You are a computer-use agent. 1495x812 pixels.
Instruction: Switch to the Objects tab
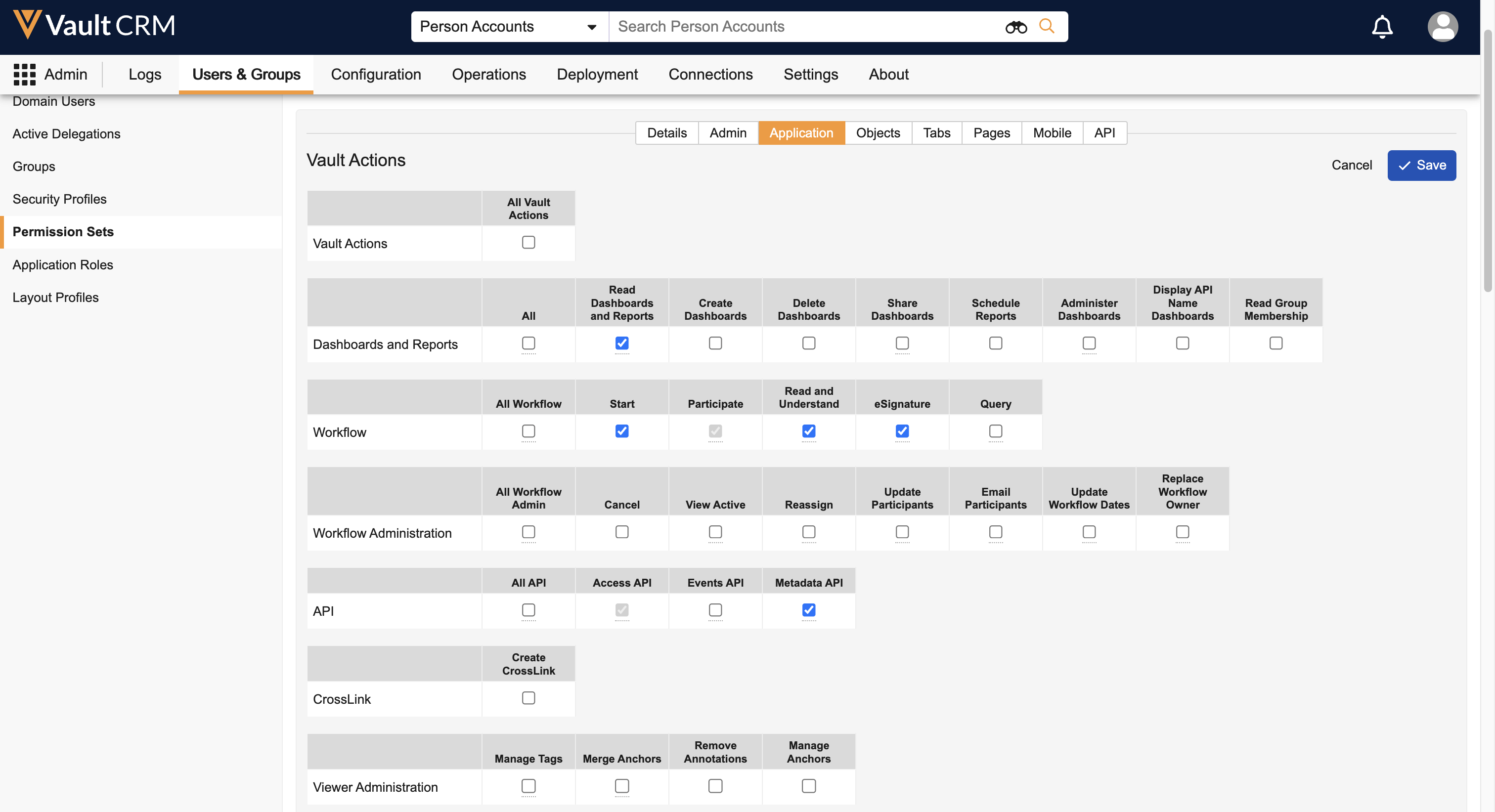[878, 133]
